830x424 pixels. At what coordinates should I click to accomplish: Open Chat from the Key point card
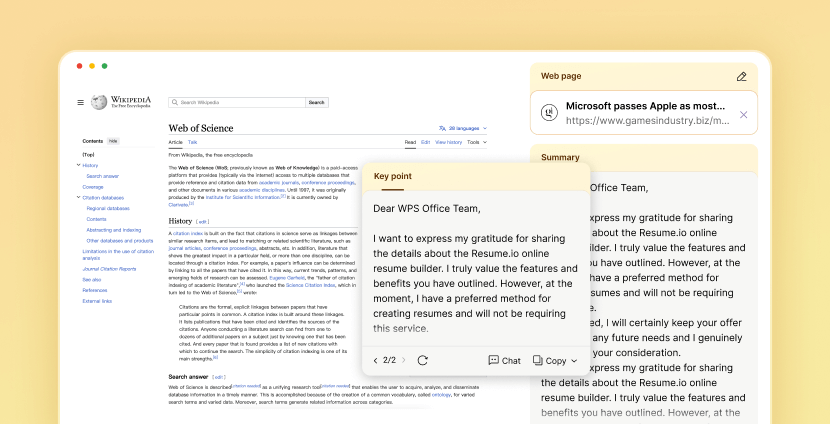[x=504, y=360]
